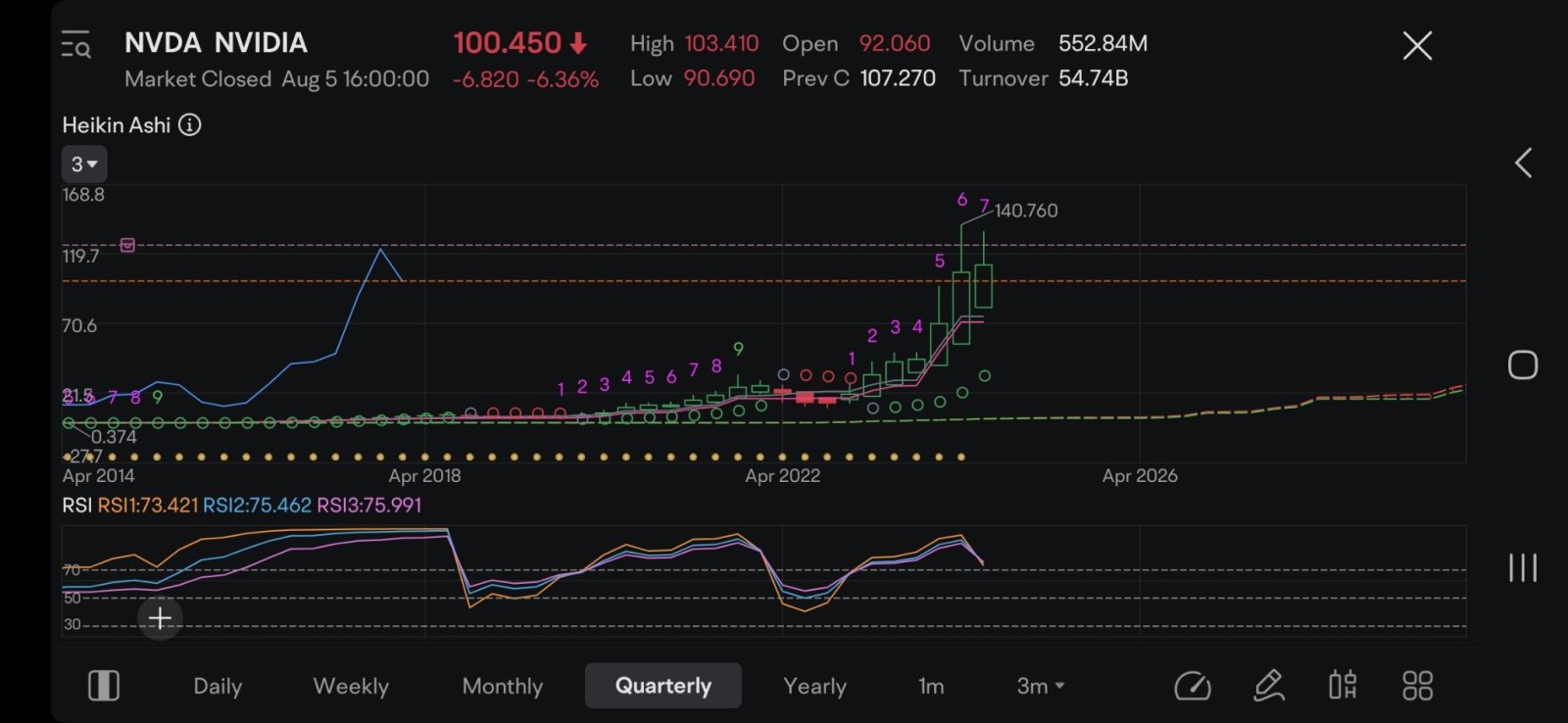Screen dimensions: 1568x723
Task: Click the Volume 552.84M value
Action: [1102, 44]
